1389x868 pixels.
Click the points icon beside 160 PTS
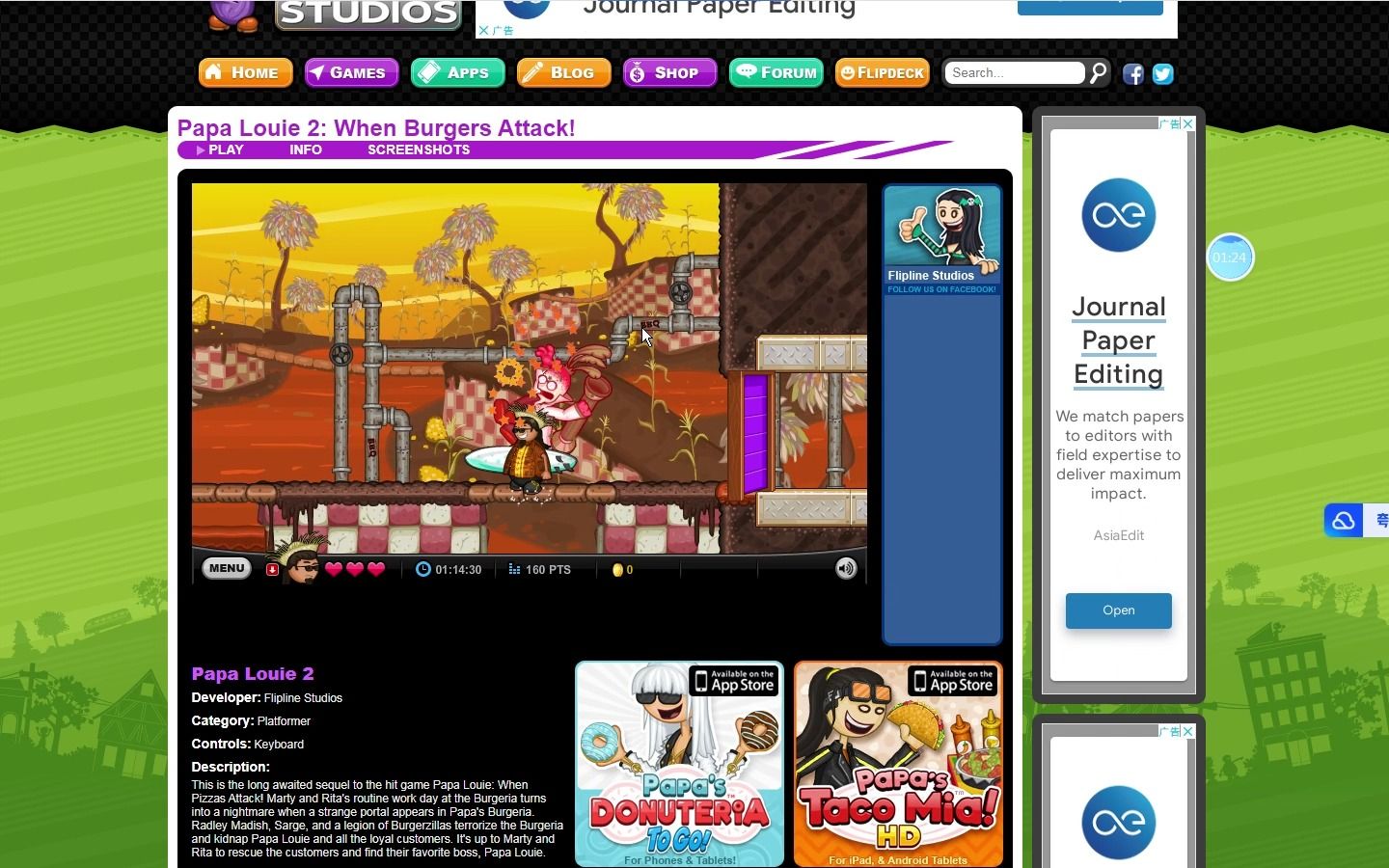(515, 569)
